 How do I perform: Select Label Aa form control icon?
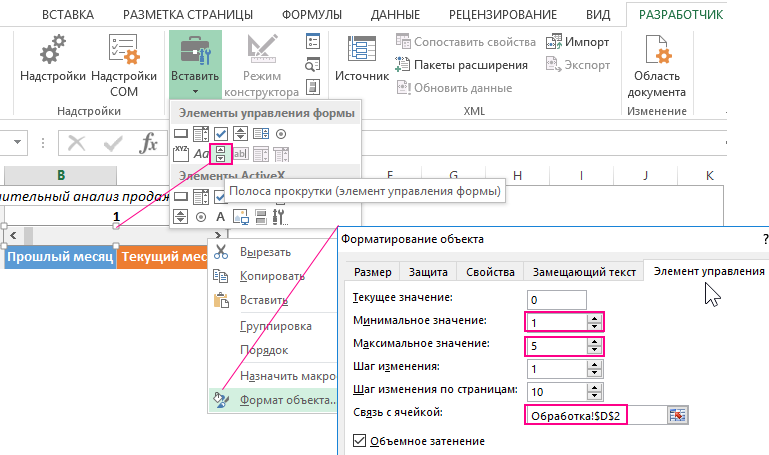tap(201, 154)
